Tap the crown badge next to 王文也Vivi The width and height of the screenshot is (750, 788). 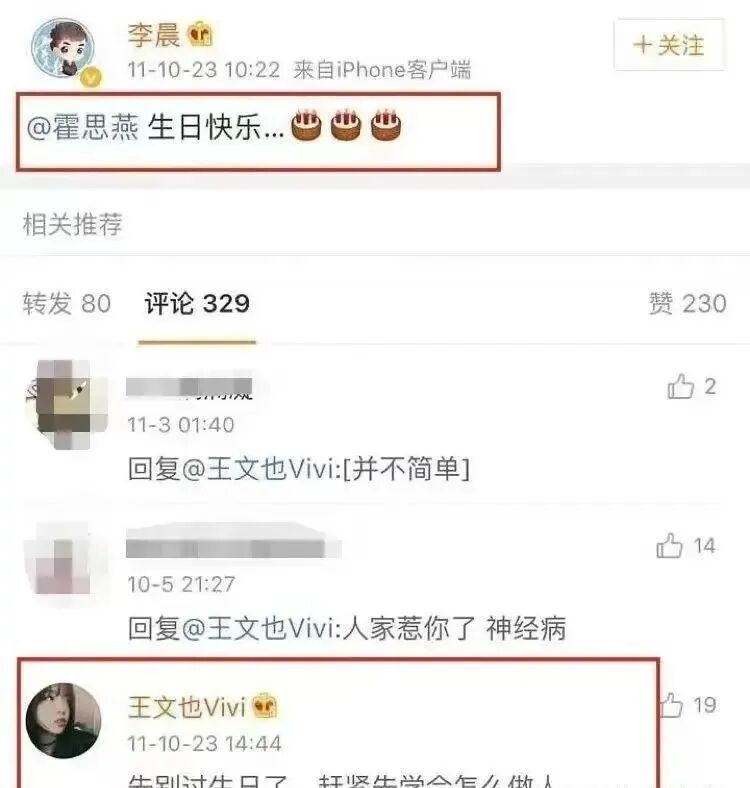[264, 705]
